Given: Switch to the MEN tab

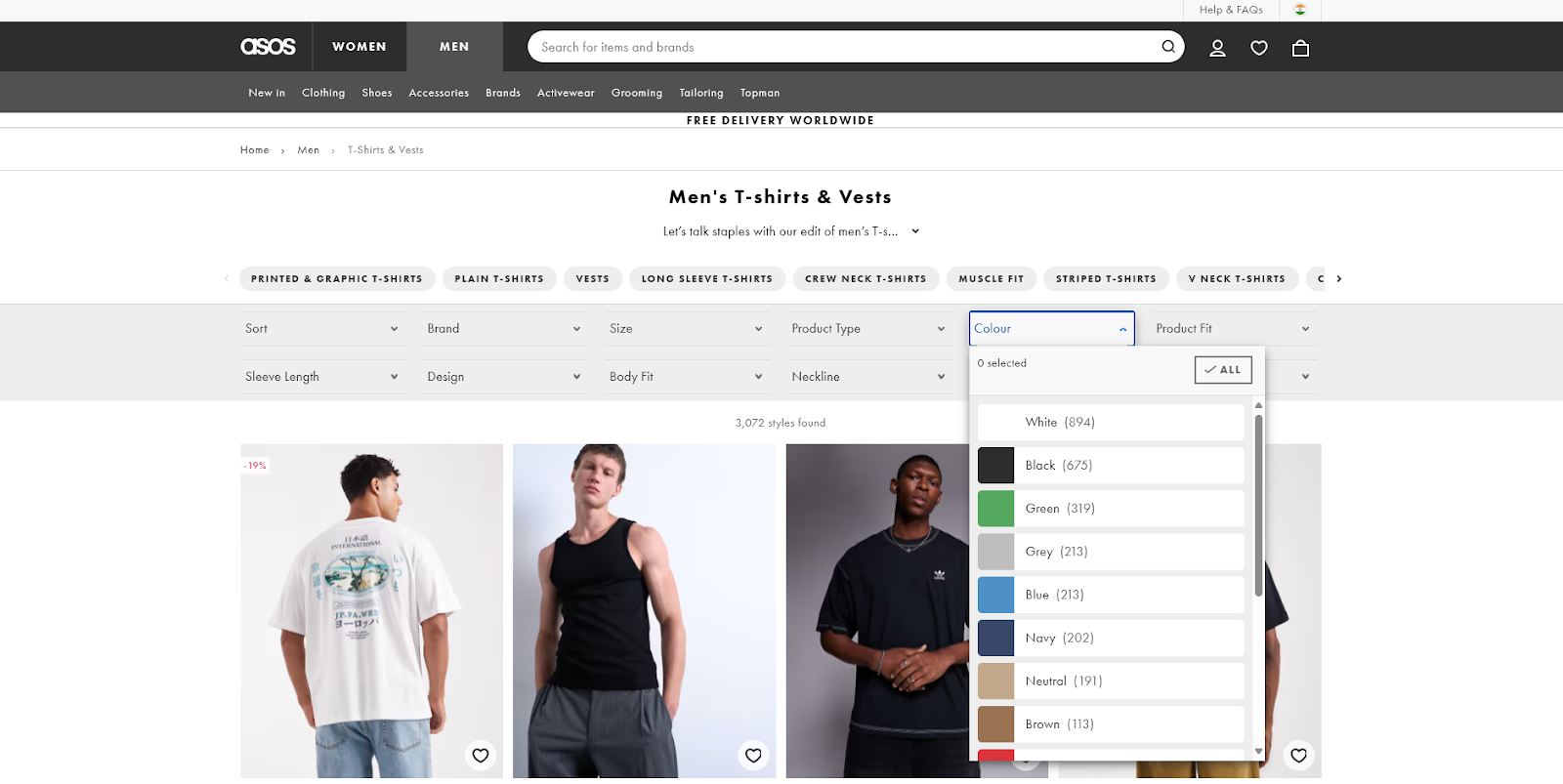Looking at the screenshot, I should [x=454, y=47].
